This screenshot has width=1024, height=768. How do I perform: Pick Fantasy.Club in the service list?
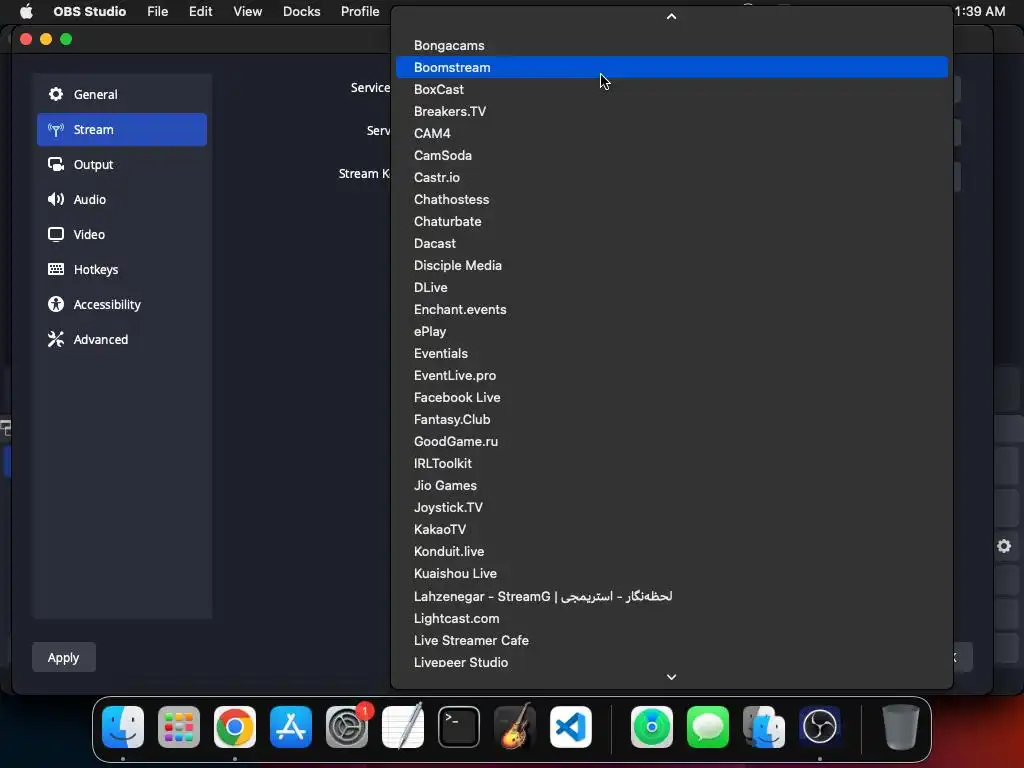[672, 419]
